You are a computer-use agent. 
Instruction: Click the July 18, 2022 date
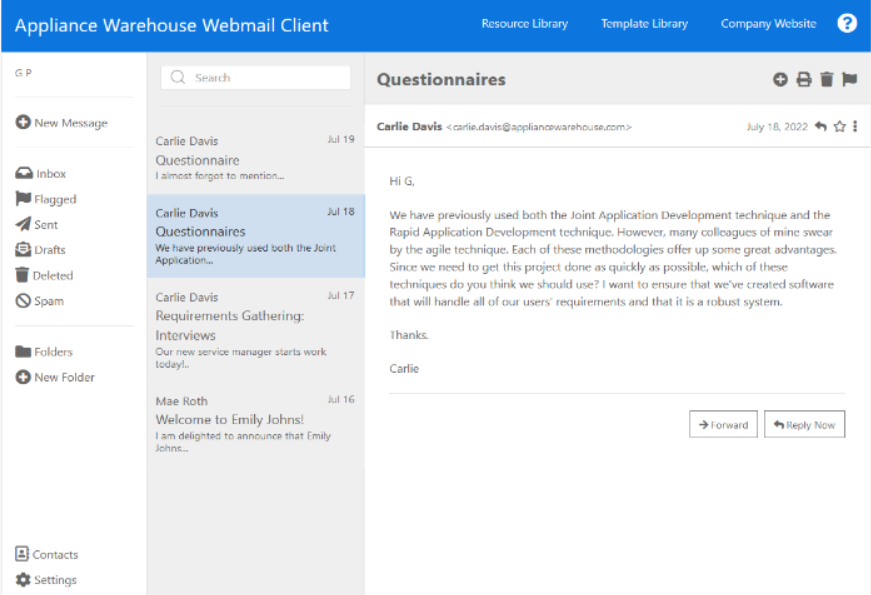coord(777,127)
